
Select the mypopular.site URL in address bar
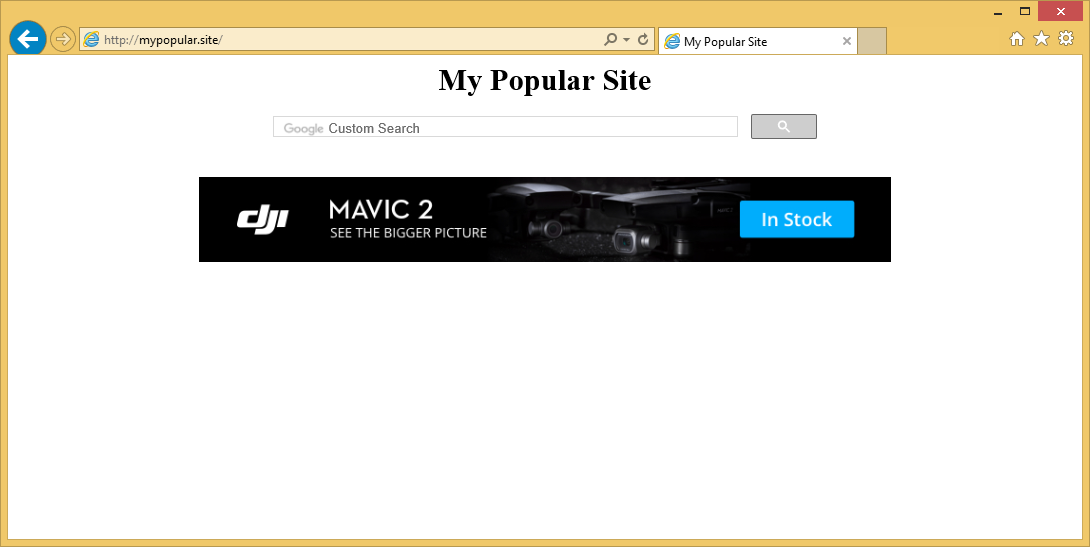click(163, 40)
